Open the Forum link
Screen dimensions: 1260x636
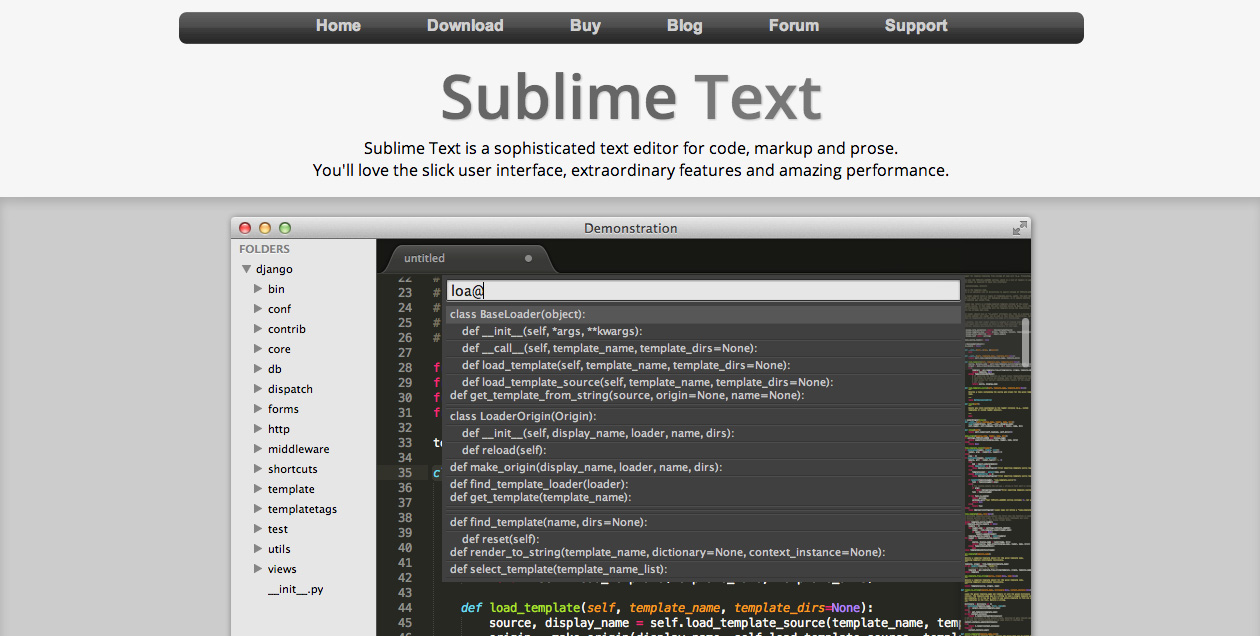[794, 26]
